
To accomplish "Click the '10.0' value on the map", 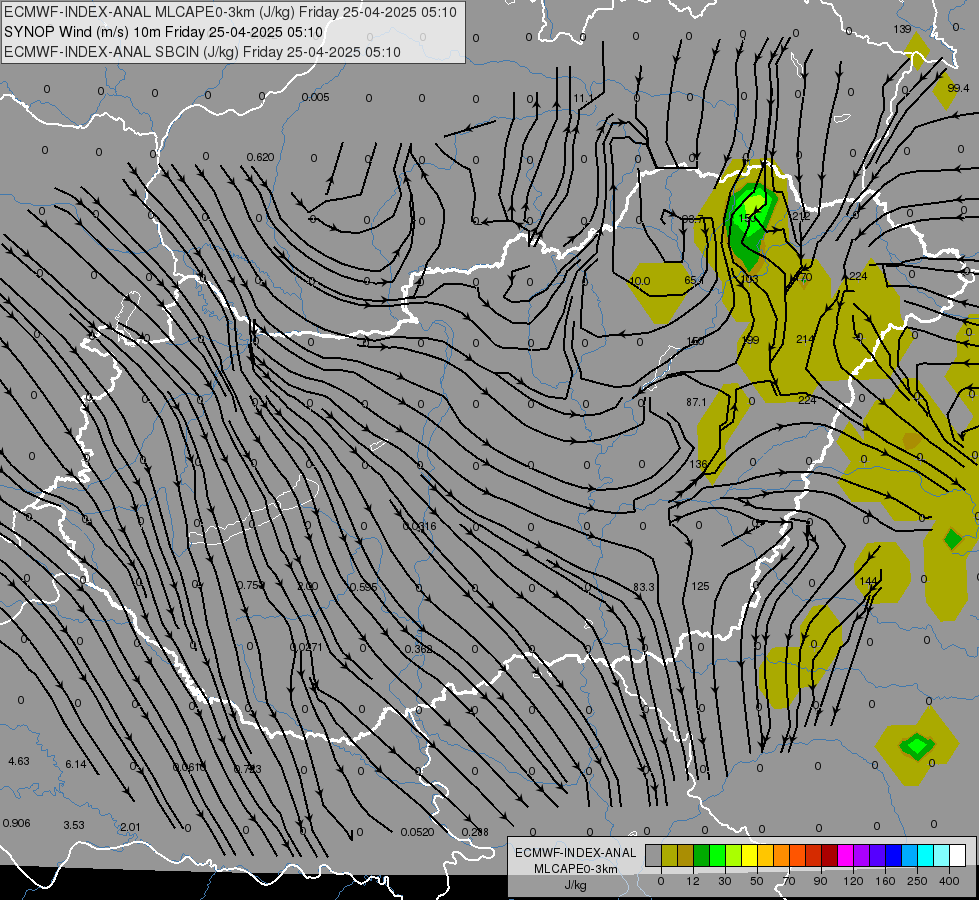I will (x=640, y=281).
